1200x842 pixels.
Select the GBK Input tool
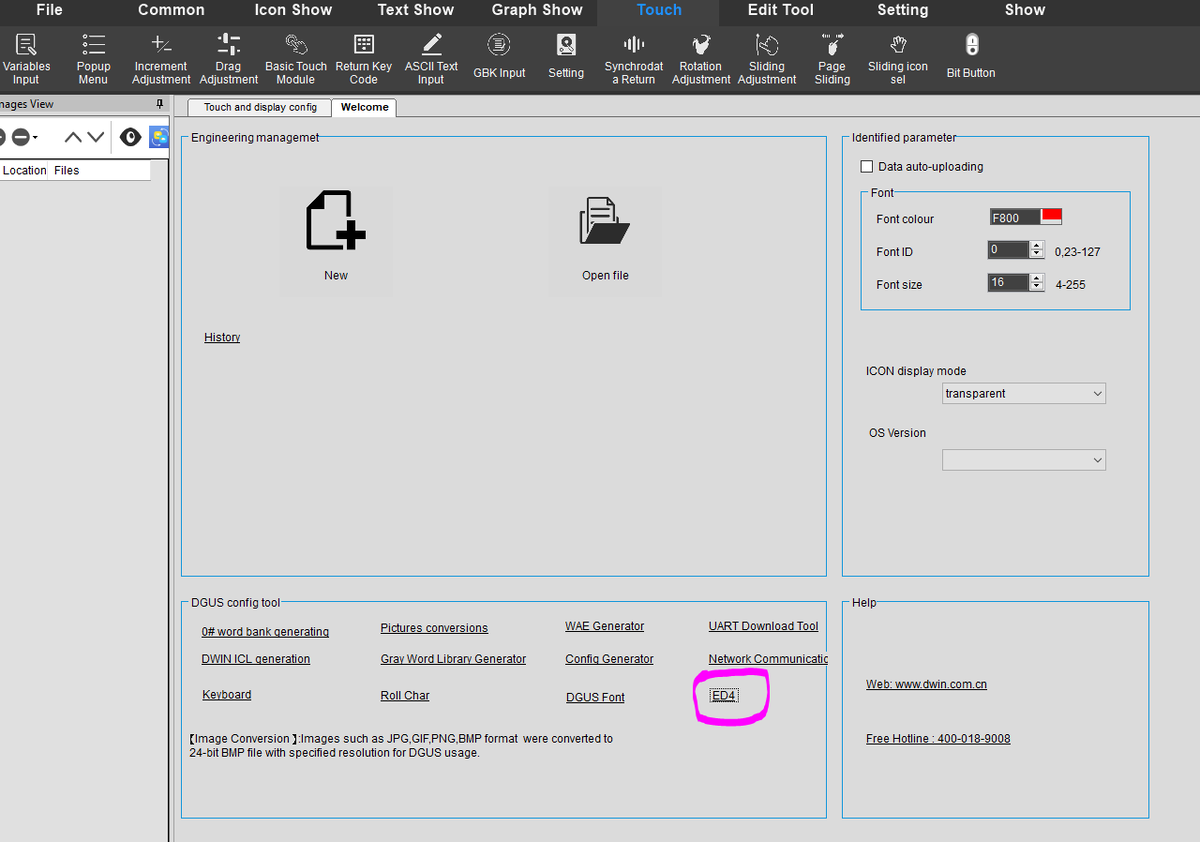[x=499, y=57]
